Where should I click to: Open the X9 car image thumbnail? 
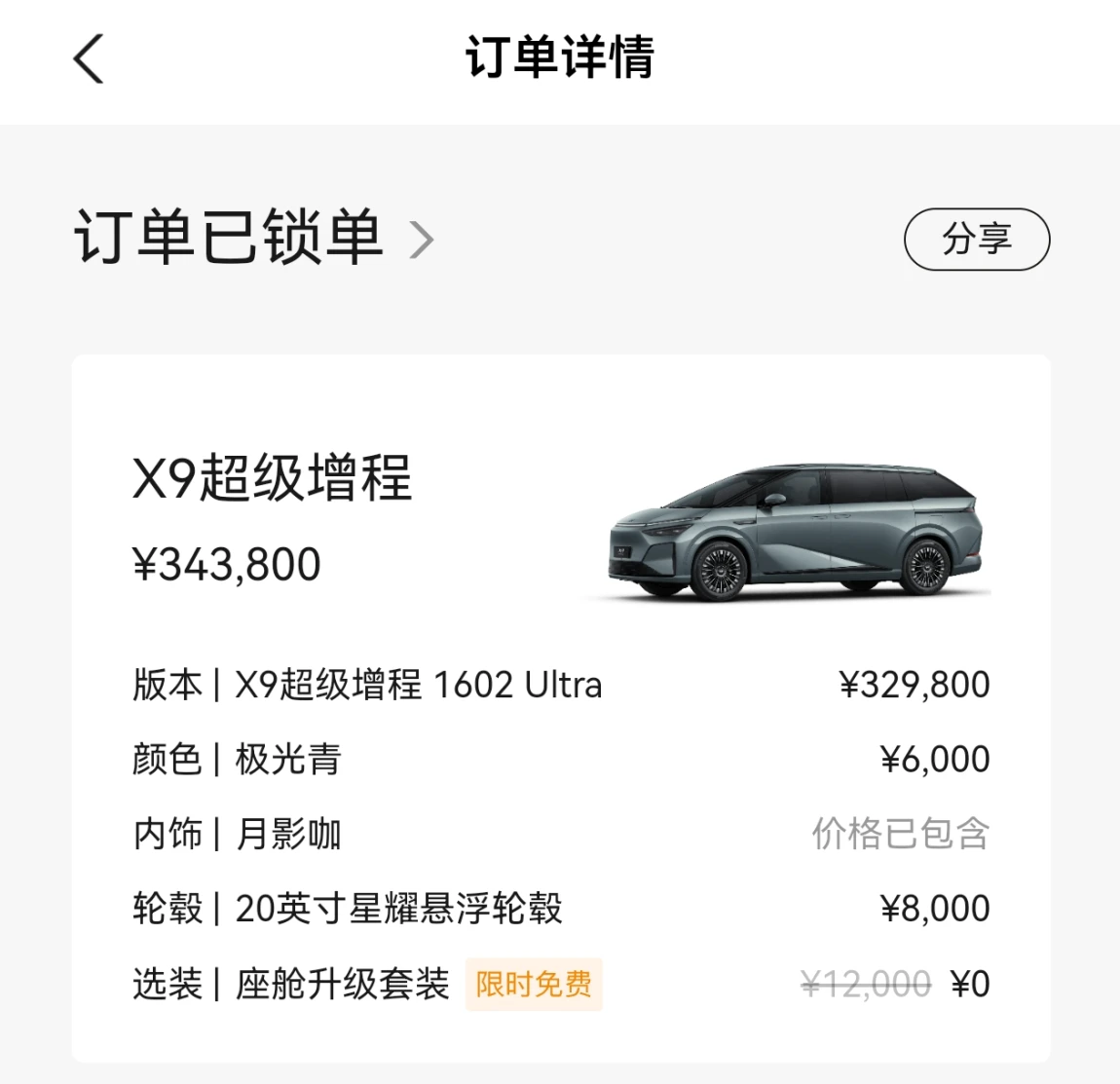pos(794,531)
